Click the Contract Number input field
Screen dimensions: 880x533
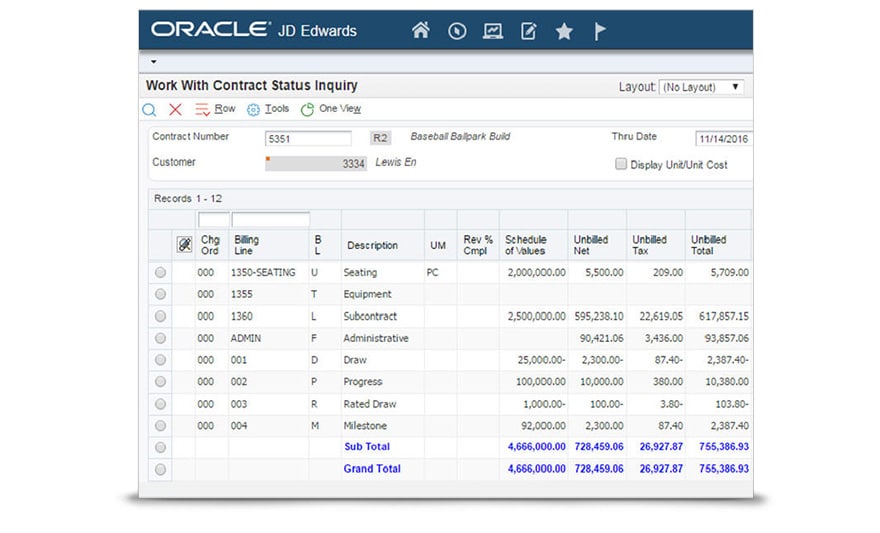coord(308,138)
